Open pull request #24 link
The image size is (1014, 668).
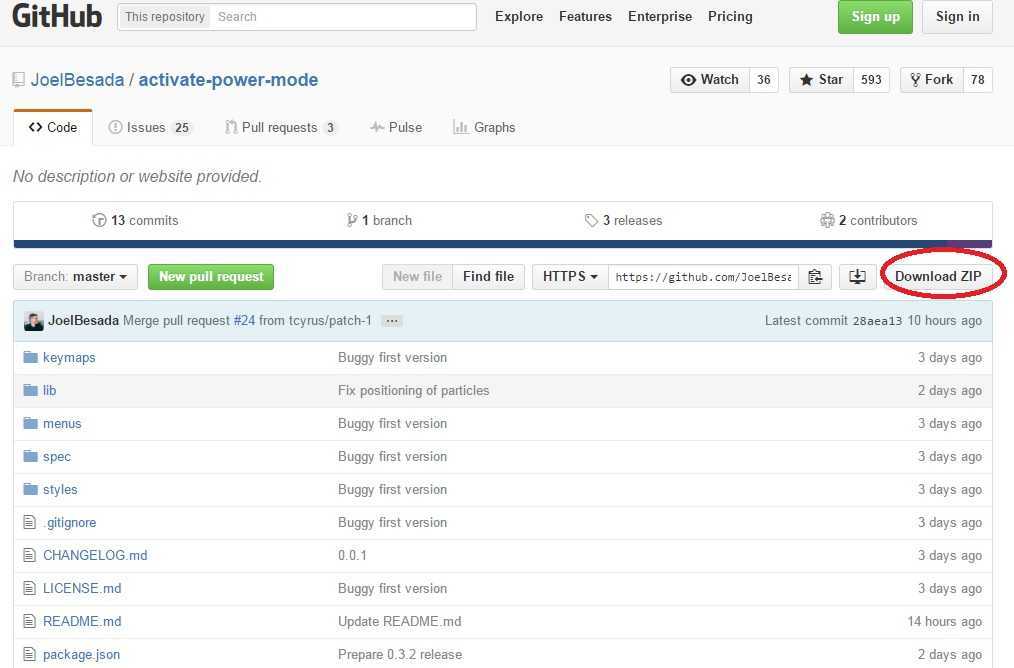[x=244, y=321]
